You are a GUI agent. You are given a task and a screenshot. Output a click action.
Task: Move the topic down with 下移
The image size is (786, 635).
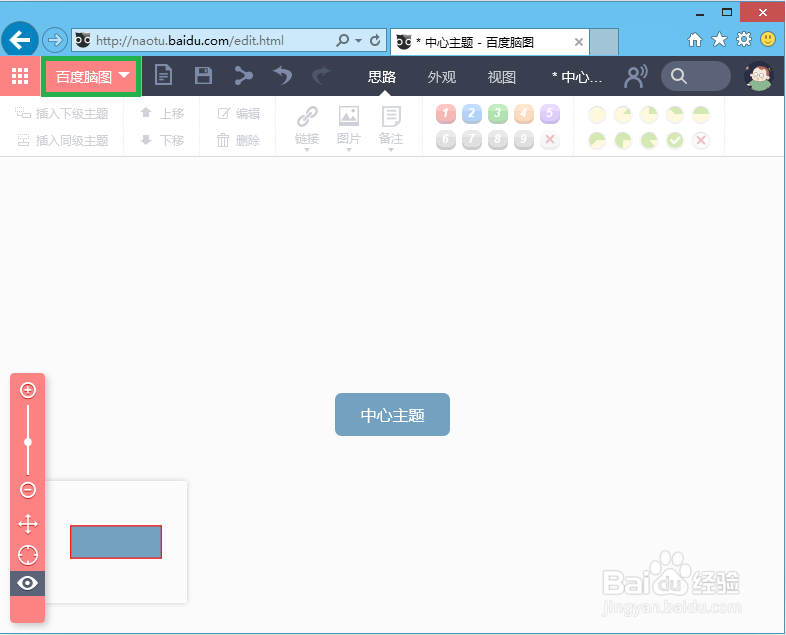[x=162, y=140]
